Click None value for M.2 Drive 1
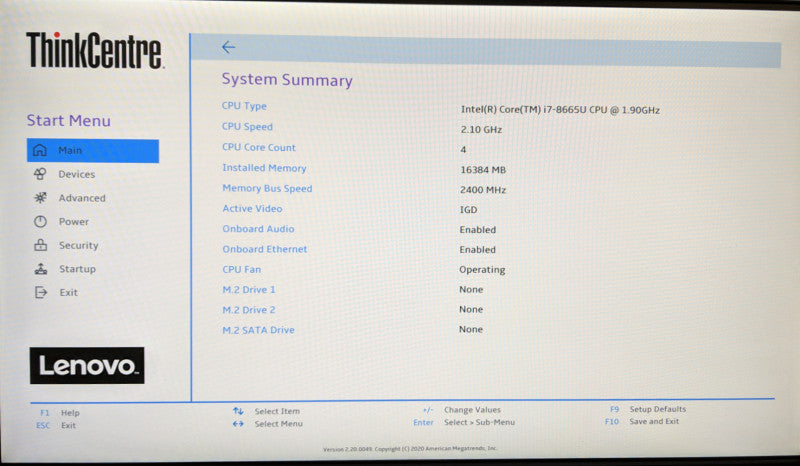800x466 pixels. (x=471, y=289)
